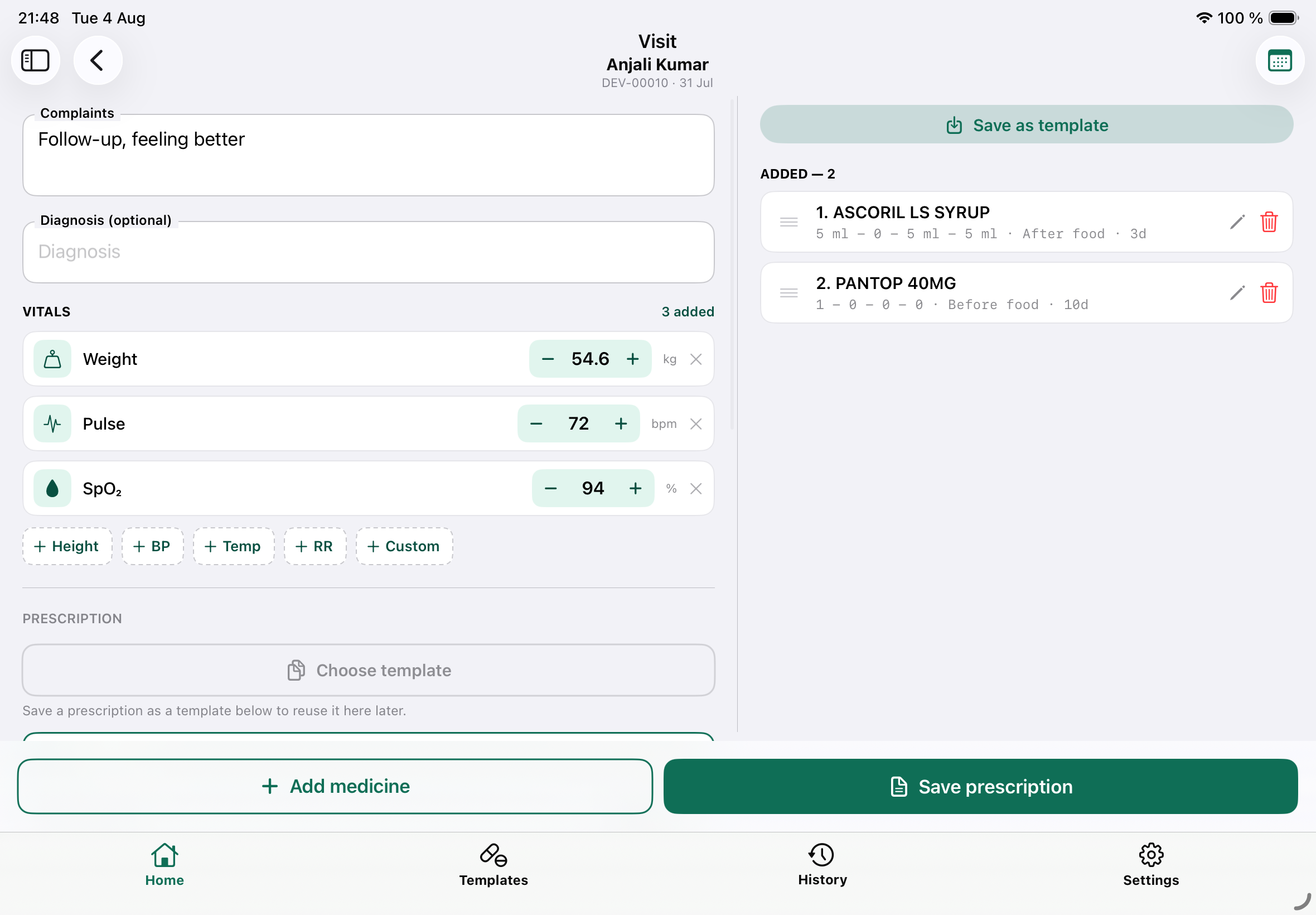Click the Weight scale icon
The width and height of the screenshot is (1316, 915).
click(52, 359)
